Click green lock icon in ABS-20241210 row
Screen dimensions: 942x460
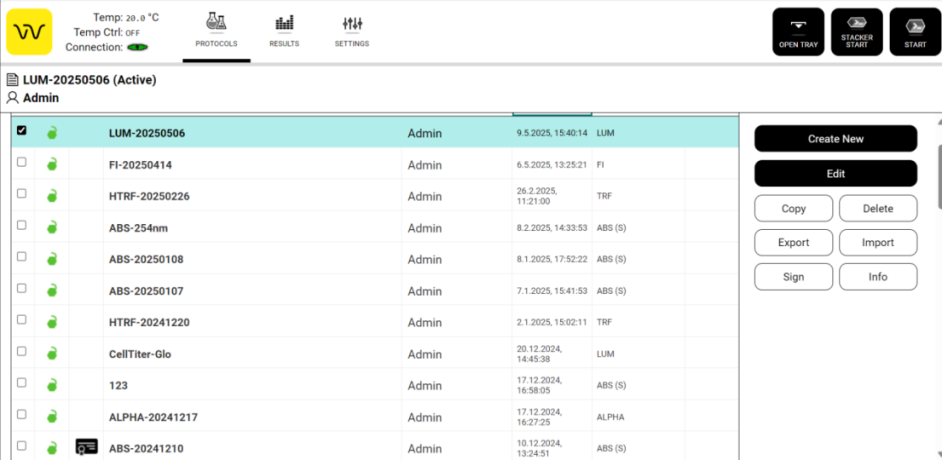tap(52, 447)
